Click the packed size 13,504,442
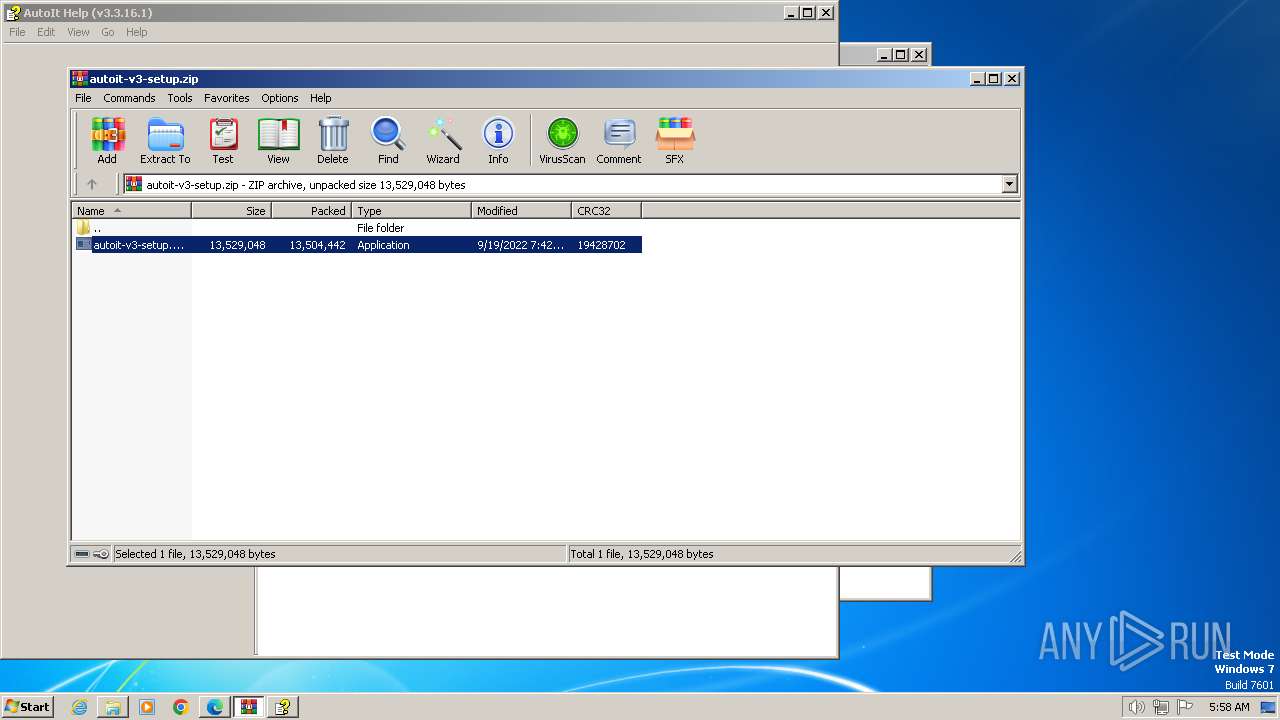 click(318, 245)
